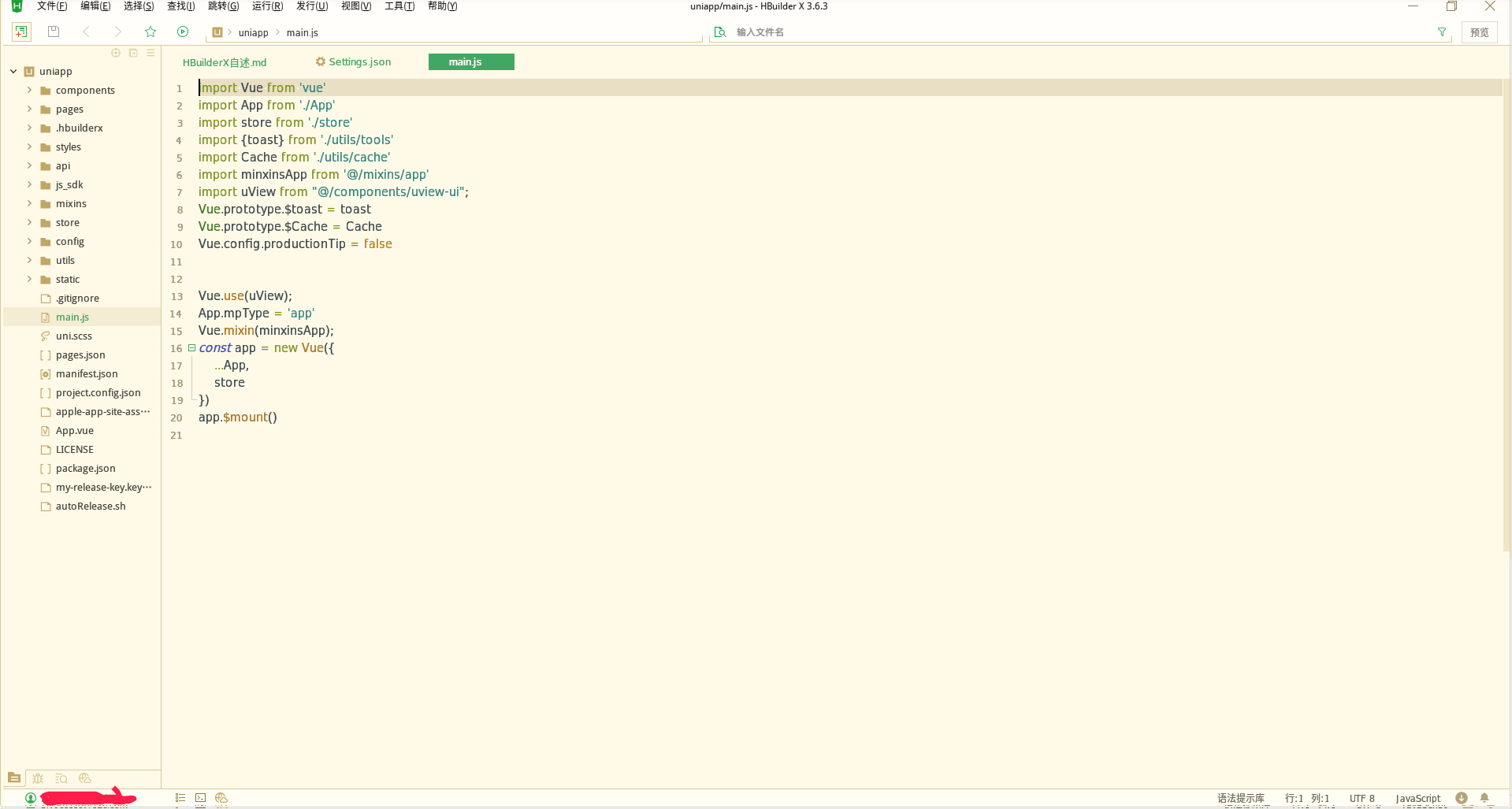Click the UTF-8 encoding indicator
Viewport: 1512px width, 809px height.
coord(1362,798)
